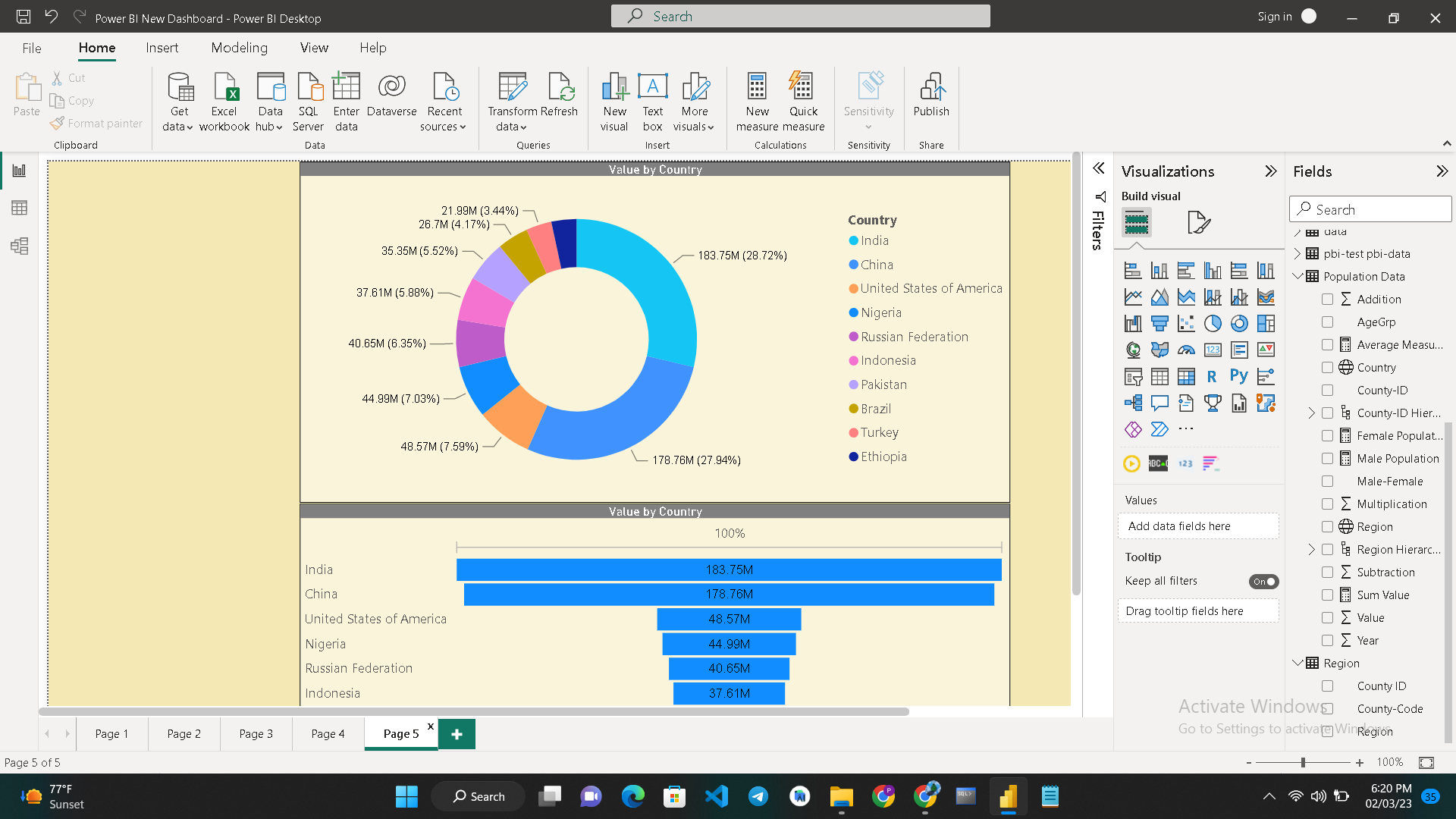This screenshot has height=819, width=1456.
Task: Check the Male Population checkbox
Action: tap(1328, 458)
